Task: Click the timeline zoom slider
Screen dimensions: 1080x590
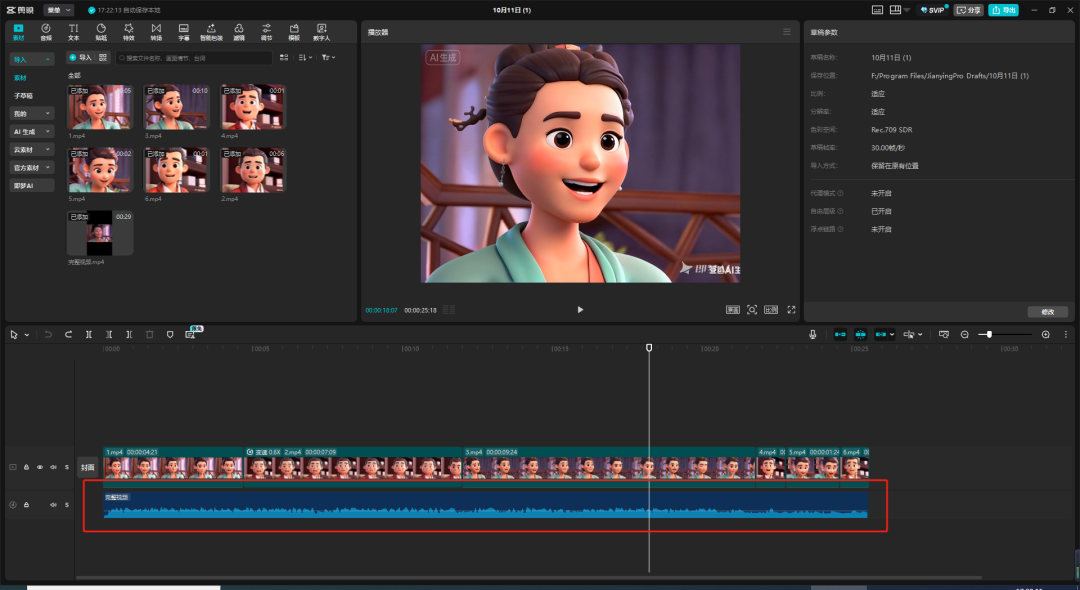Action: (x=990, y=334)
